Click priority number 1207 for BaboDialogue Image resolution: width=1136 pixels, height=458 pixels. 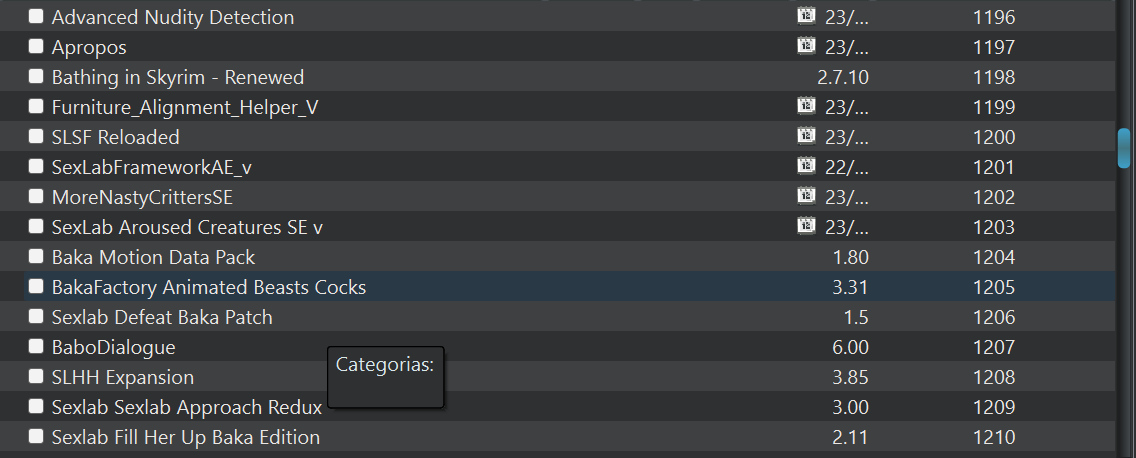click(x=994, y=347)
